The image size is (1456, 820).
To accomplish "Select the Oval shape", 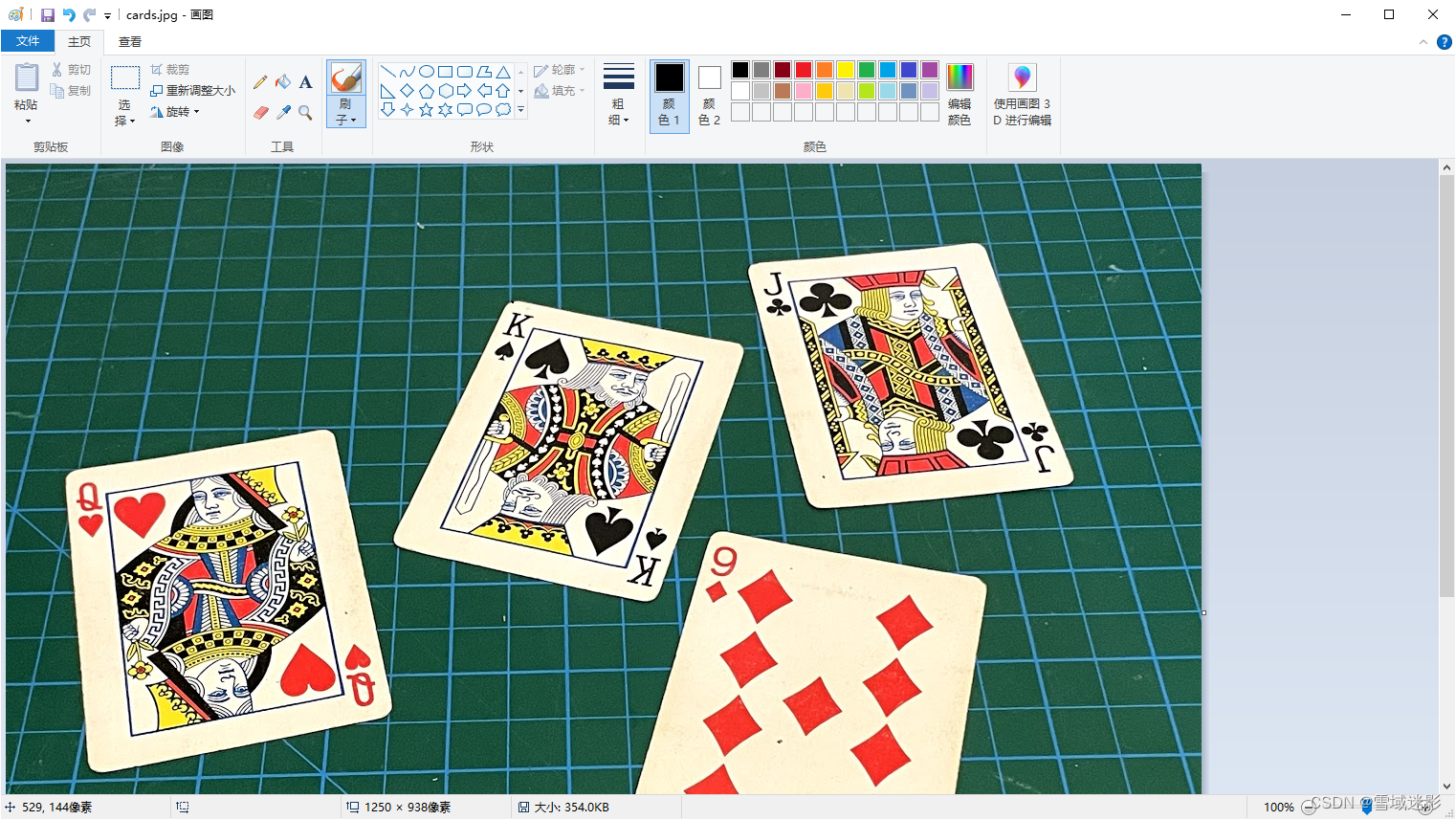I will (x=427, y=72).
